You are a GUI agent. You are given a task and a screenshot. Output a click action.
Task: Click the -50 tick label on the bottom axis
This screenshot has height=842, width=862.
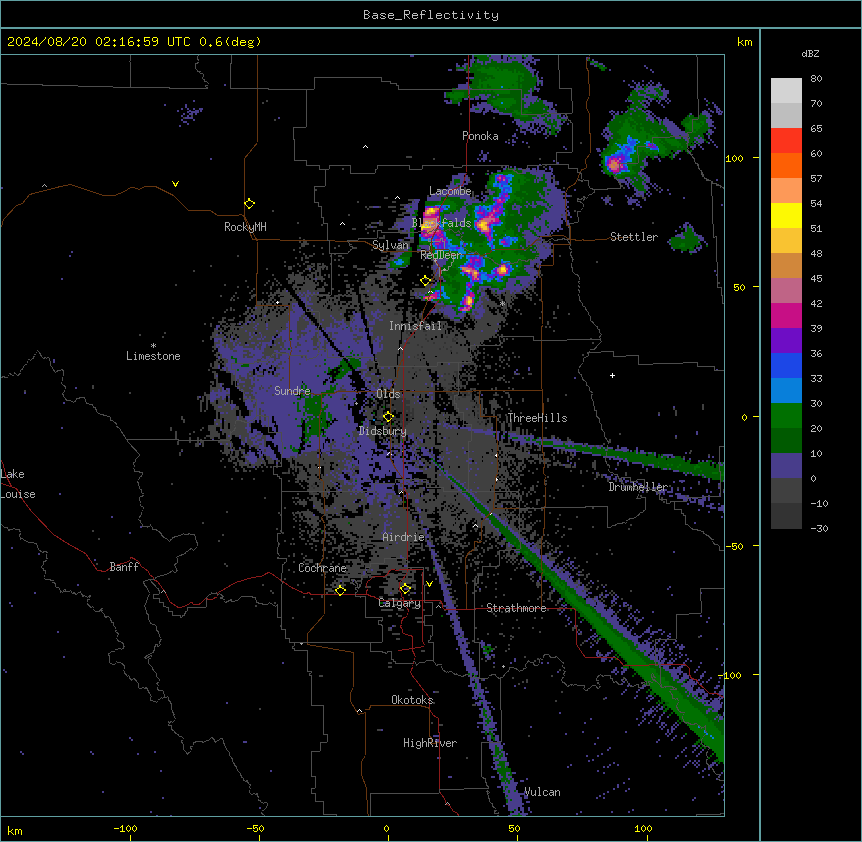click(255, 828)
